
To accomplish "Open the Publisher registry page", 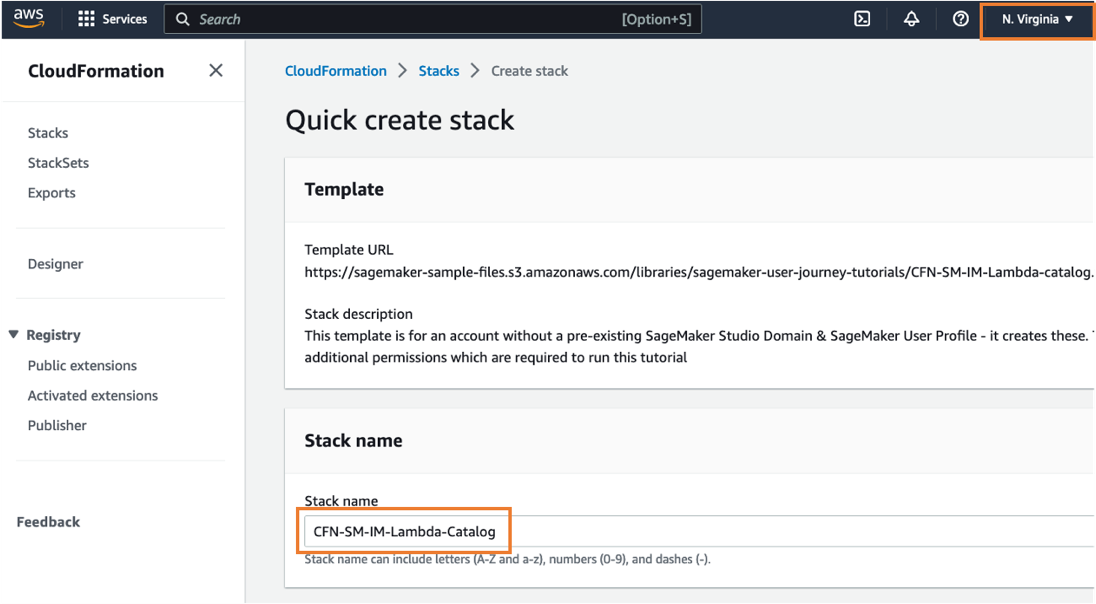I will point(57,425).
